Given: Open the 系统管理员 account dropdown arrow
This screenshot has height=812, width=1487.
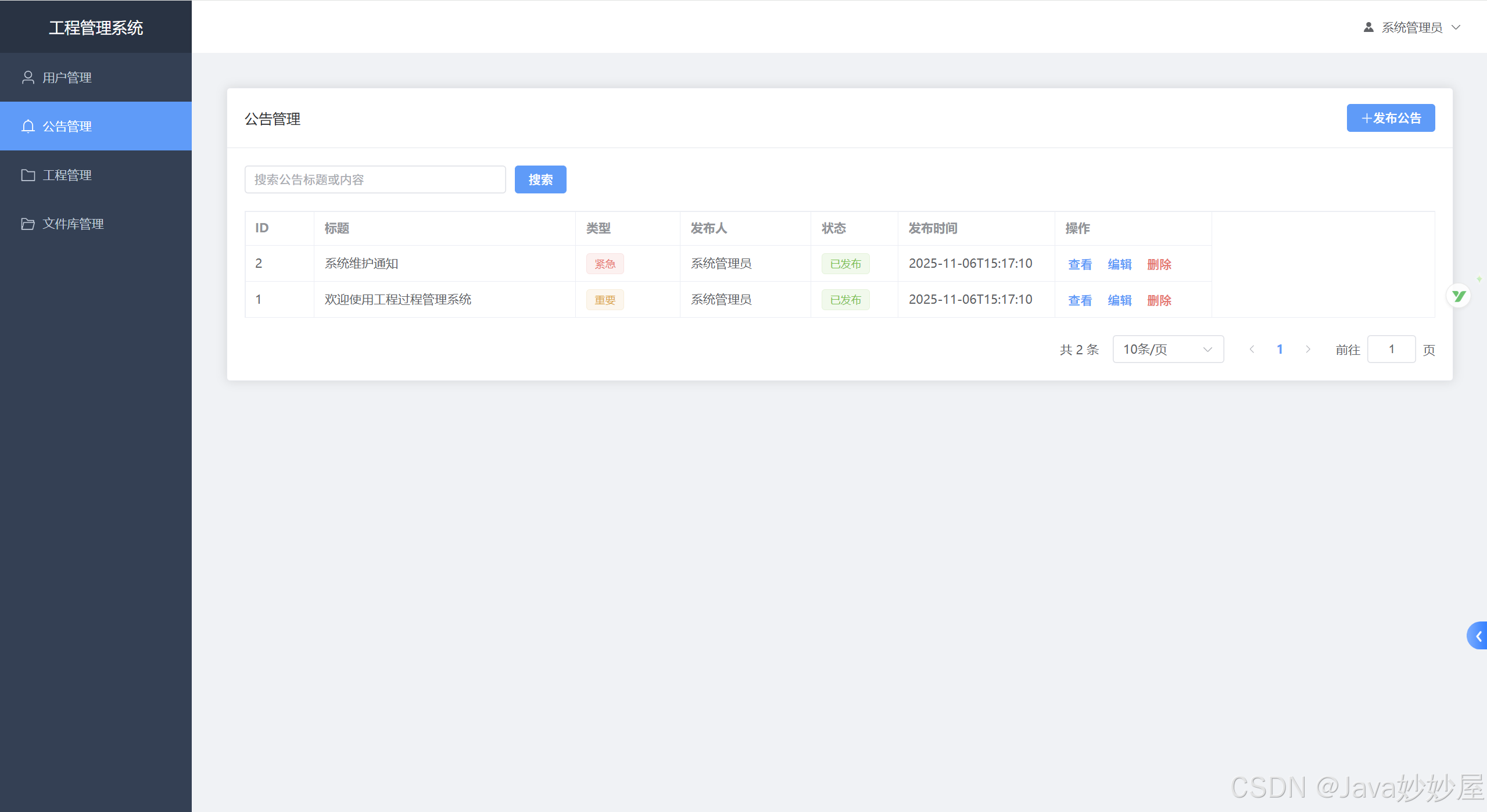Looking at the screenshot, I should coord(1456,27).
